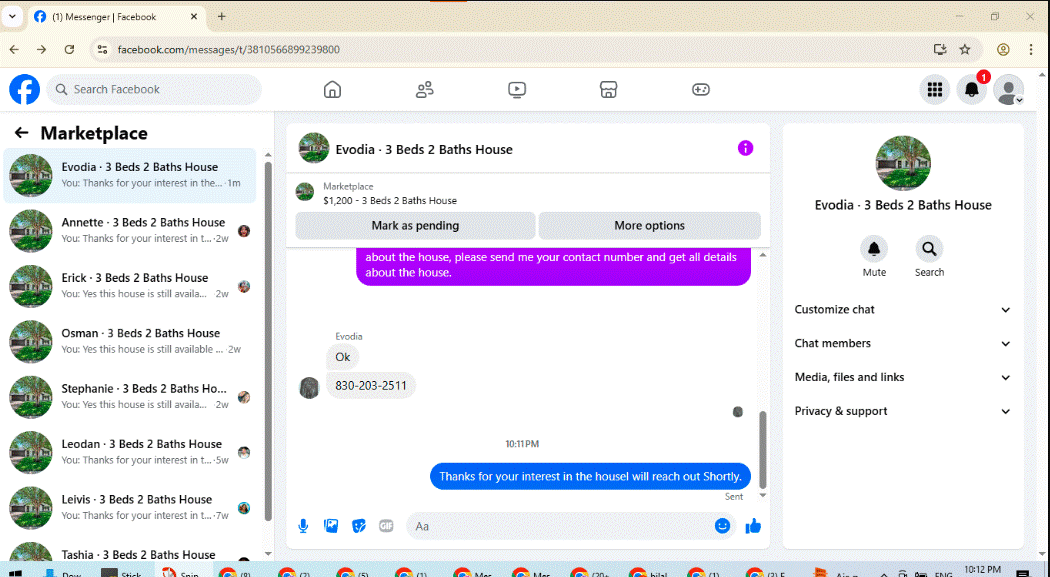Mute this conversation with bell icon

tap(874, 249)
